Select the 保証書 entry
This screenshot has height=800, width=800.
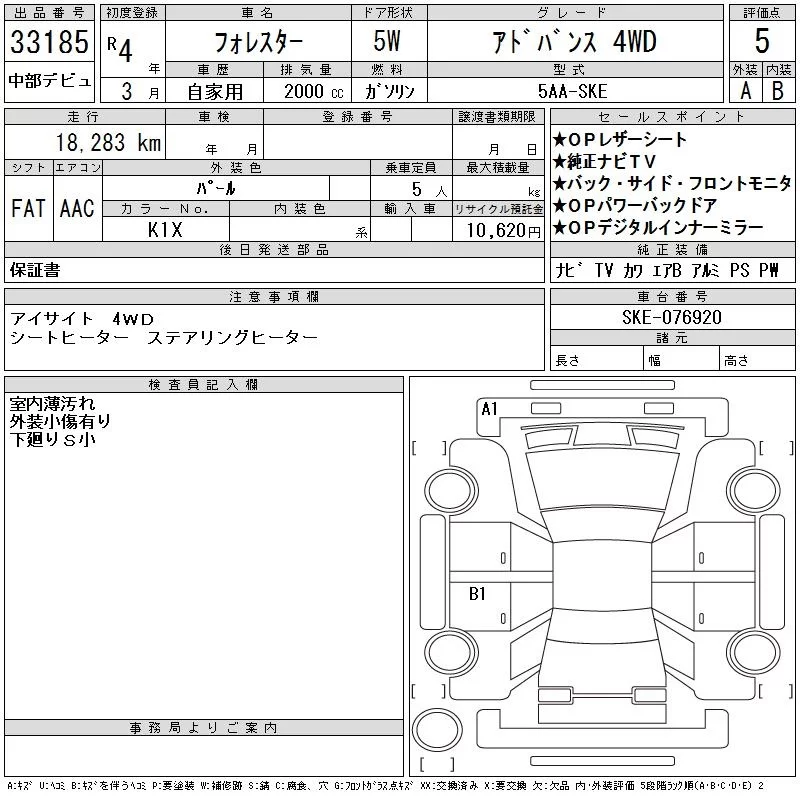[35, 270]
